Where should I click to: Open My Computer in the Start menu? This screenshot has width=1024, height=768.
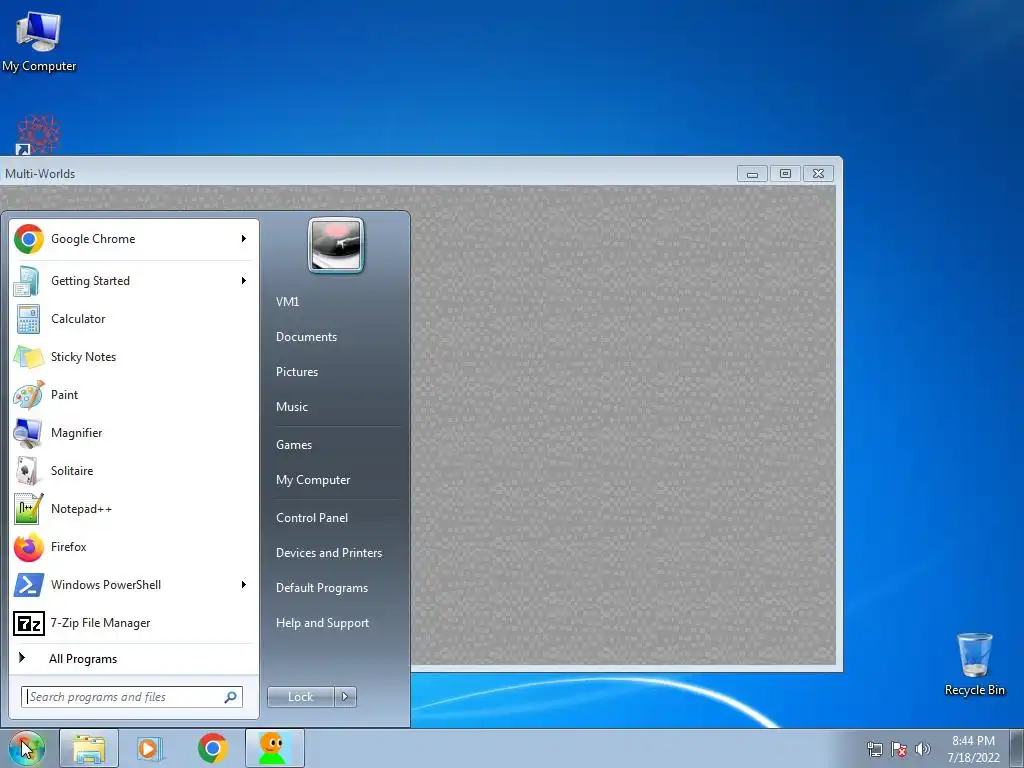pos(313,480)
